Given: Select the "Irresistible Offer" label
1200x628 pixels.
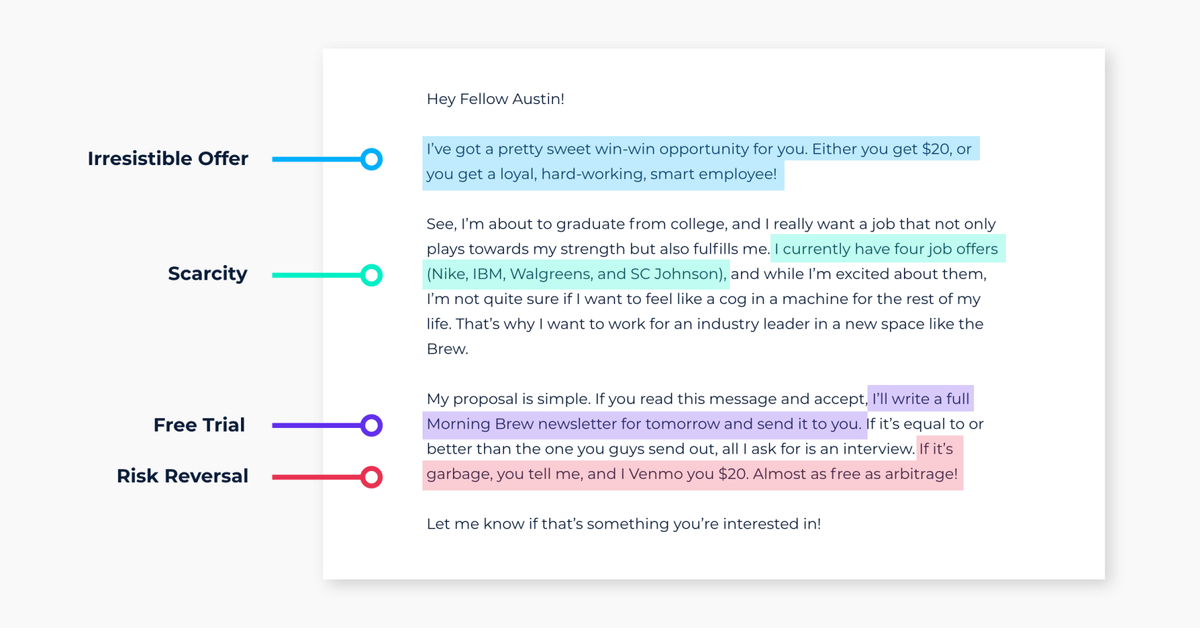Looking at the screenshot, I should click(x=167, y=159).
